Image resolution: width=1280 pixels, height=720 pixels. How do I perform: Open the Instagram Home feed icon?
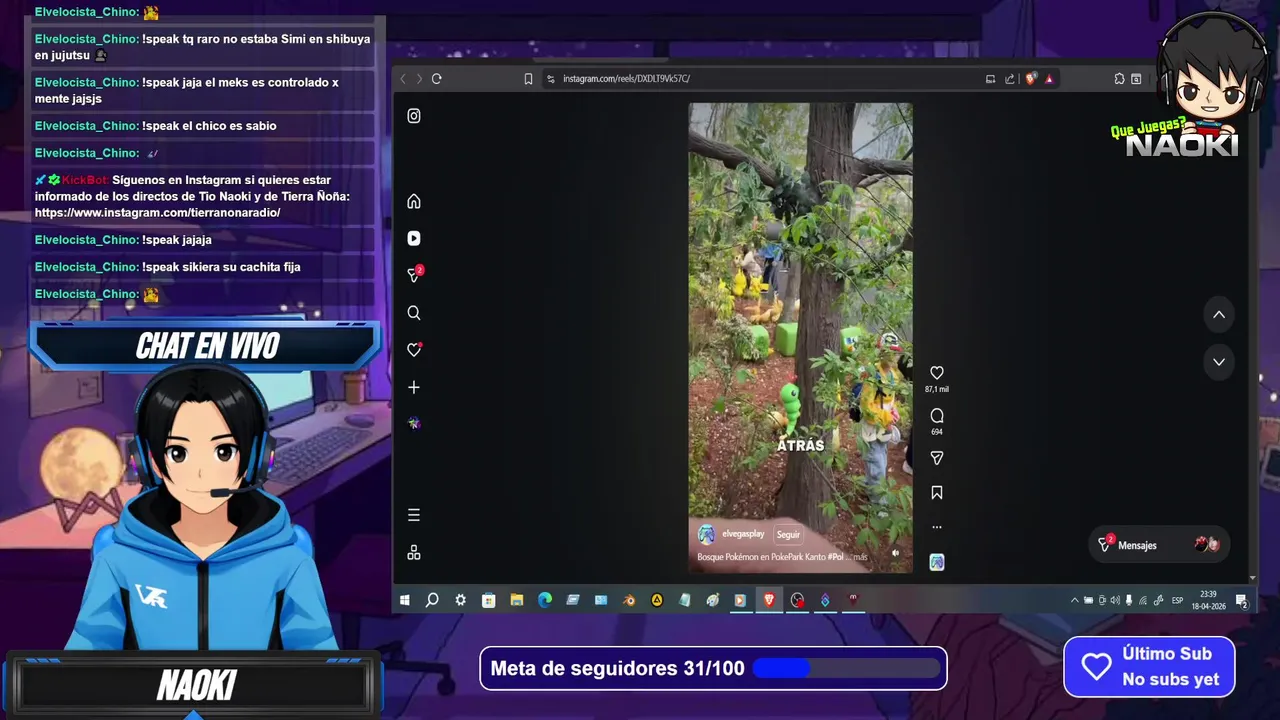pos(414,201)
